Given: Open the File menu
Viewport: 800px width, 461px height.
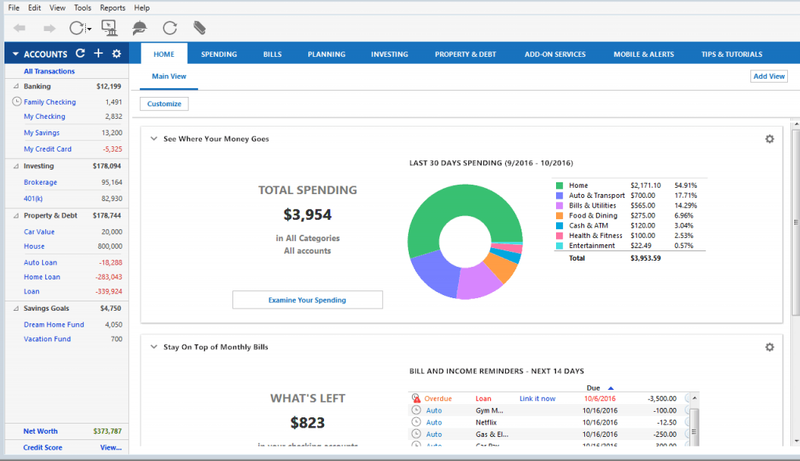Looking at the screenshot, I should (x=14, y=8).
